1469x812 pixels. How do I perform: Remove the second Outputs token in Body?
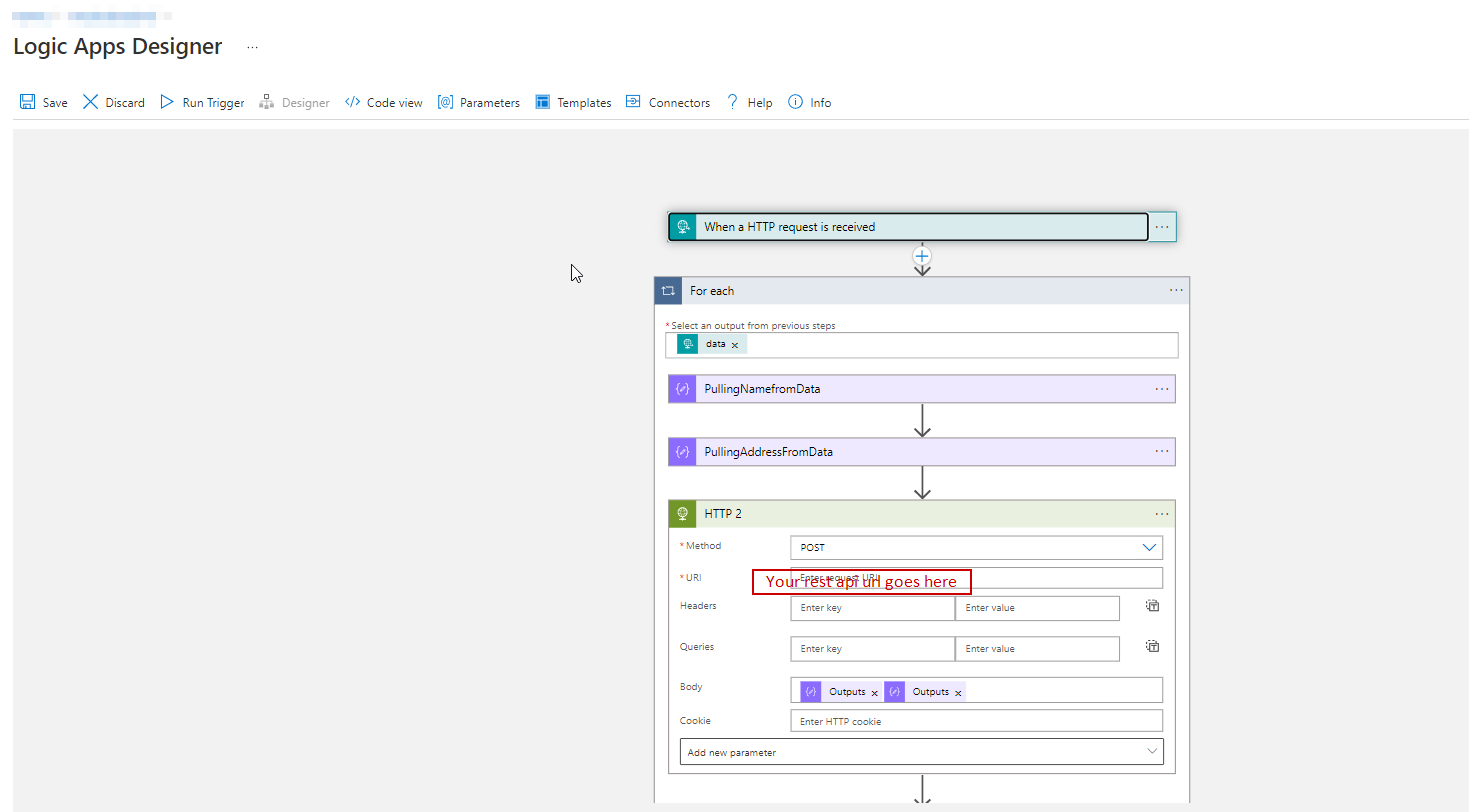[x=958, y=693]
